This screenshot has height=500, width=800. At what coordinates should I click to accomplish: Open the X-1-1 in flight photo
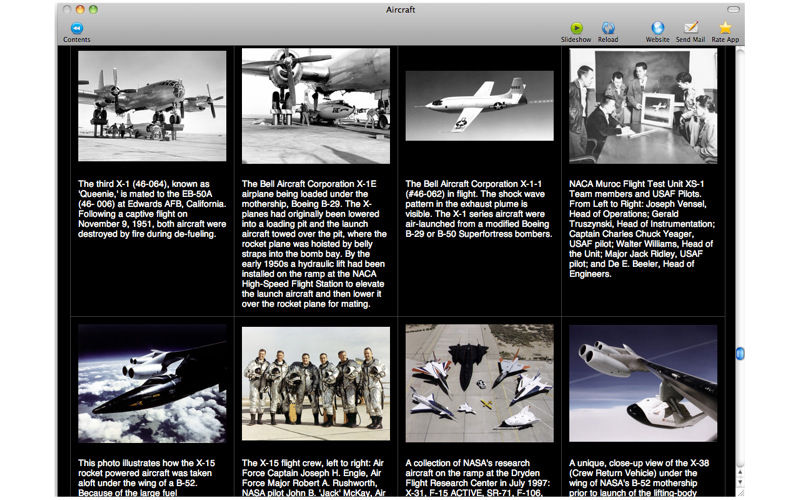pos(480,106)
